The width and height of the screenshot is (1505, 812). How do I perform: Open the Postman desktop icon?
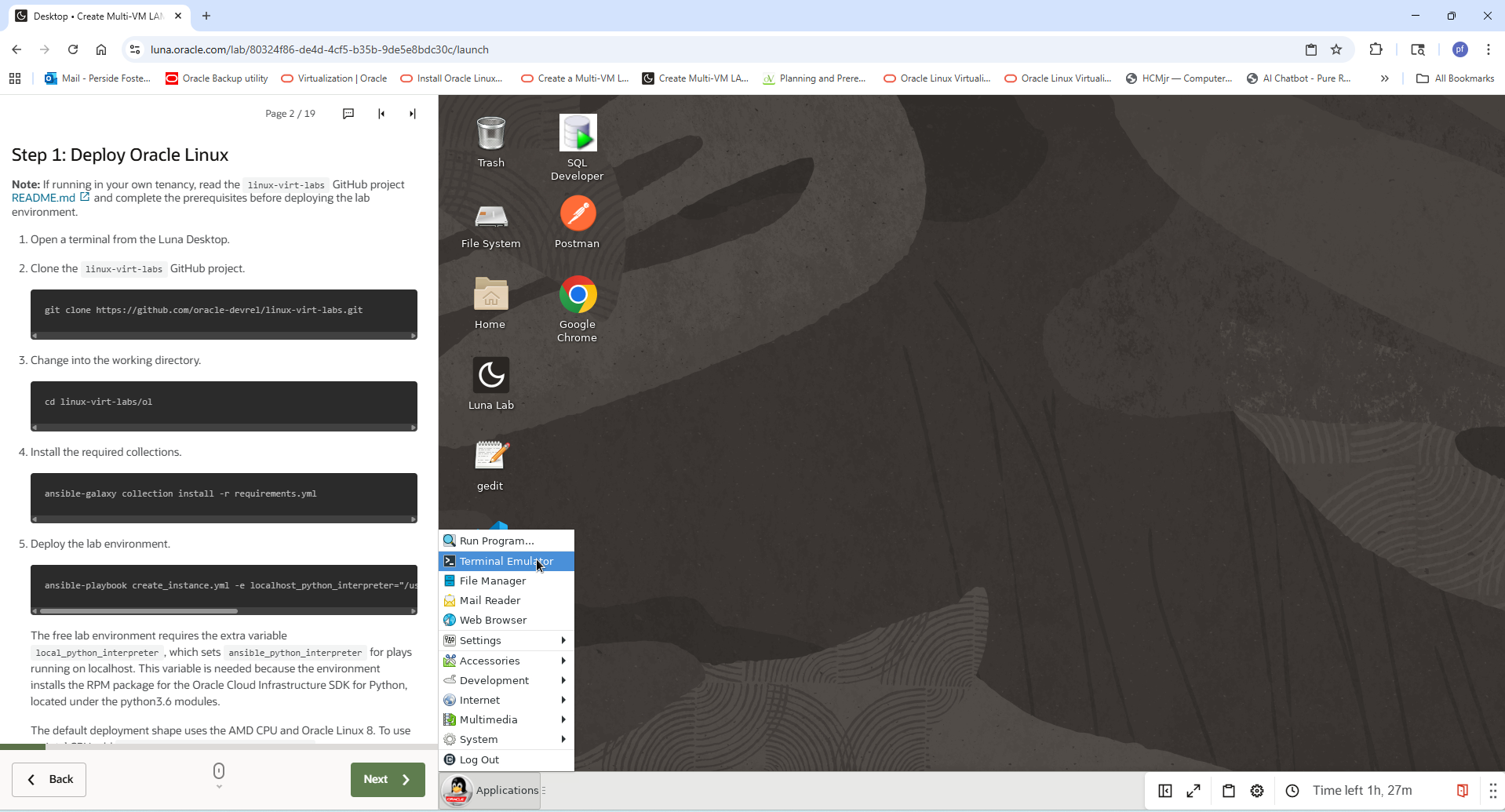578,214
